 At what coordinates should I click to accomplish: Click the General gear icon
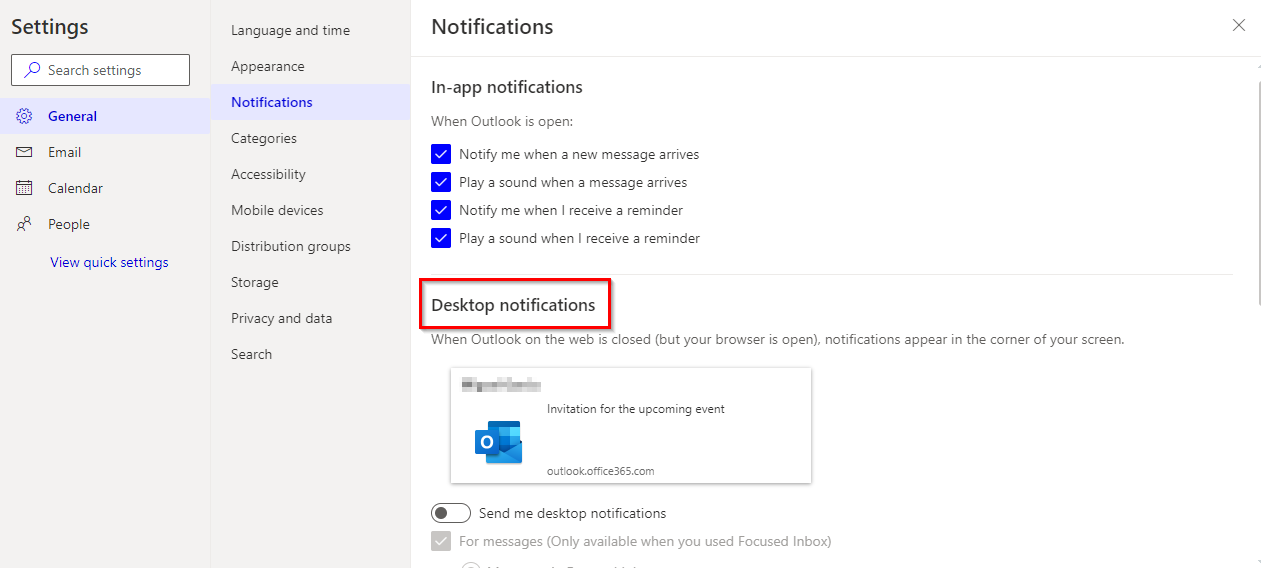coord(25,116)
